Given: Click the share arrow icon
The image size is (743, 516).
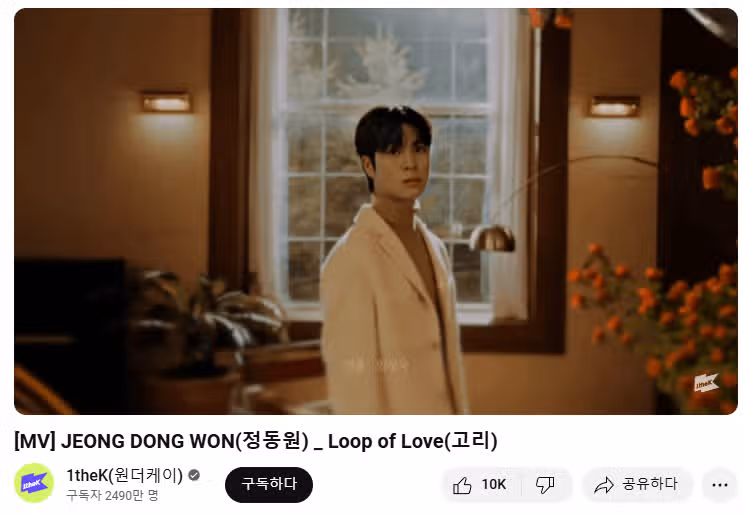Looking at the screenshot, I should click(604, 485).
